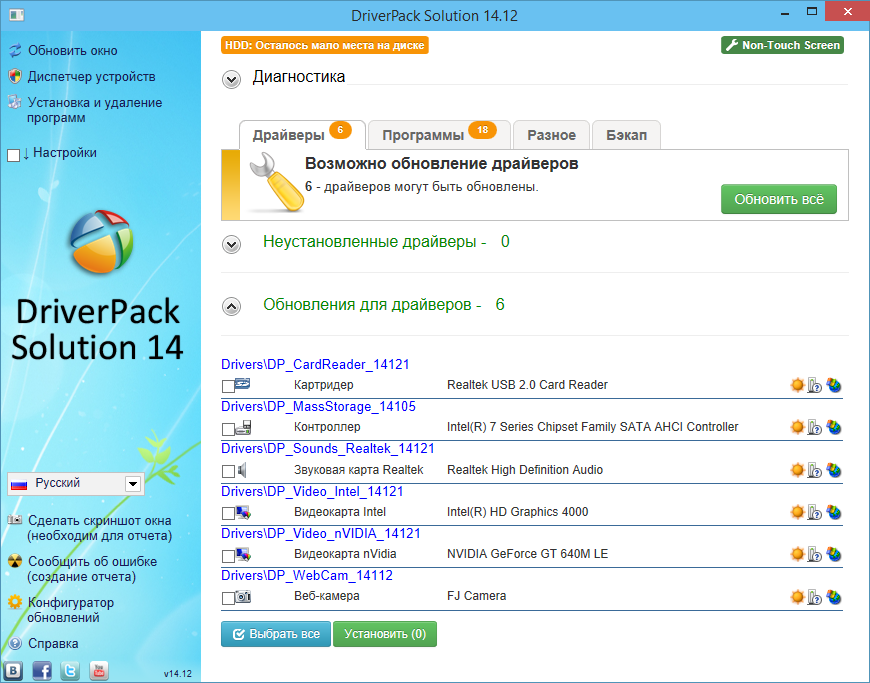
Task: Click the shield icon for Диспетчер устройств
Action: tap(15, 76)
